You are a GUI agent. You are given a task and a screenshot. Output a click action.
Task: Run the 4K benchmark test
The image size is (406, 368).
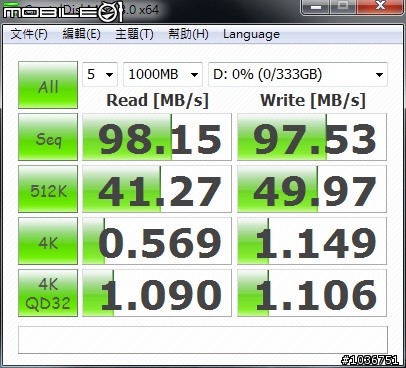tap(48, 241)
